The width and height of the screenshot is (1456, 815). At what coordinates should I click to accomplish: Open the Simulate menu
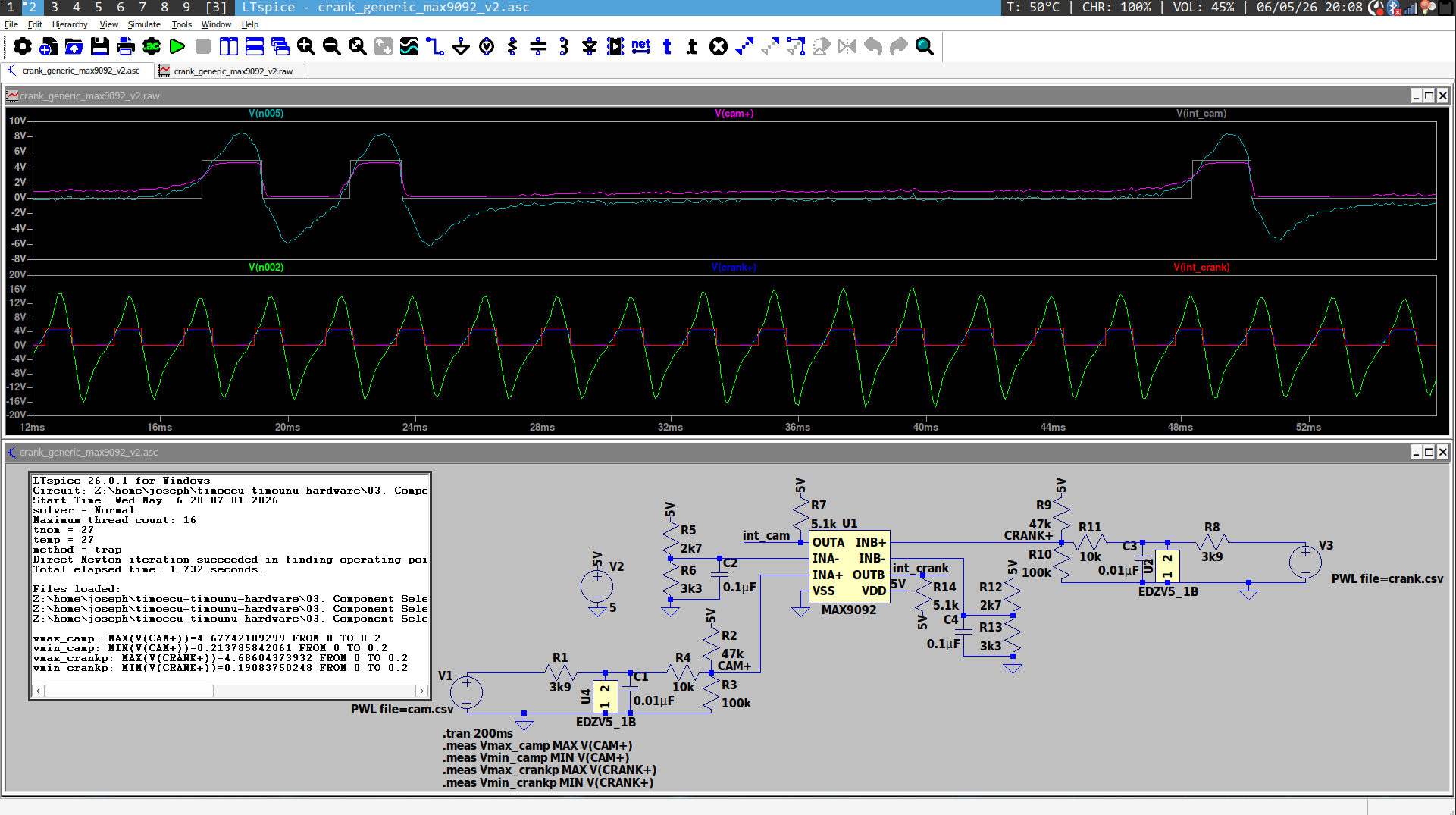144,24
